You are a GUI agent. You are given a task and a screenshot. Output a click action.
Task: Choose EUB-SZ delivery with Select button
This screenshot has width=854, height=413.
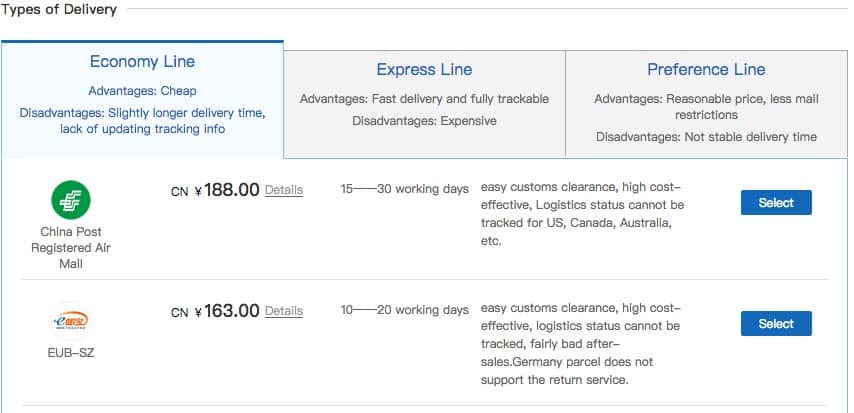(776, 324)
